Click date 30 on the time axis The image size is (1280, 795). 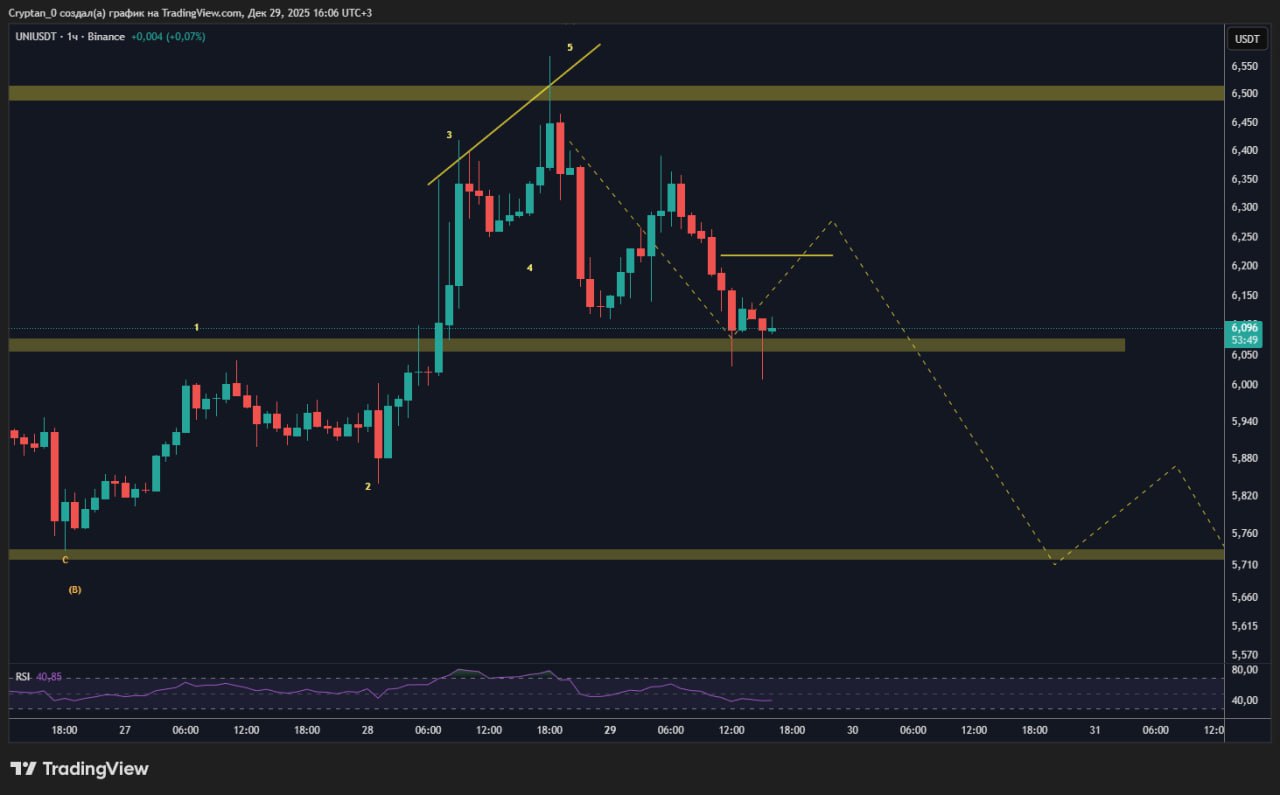[852, 731]
